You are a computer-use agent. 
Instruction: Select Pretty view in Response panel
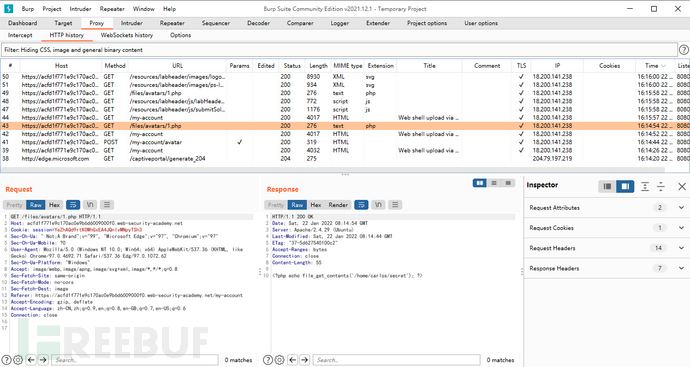[276, 205]
